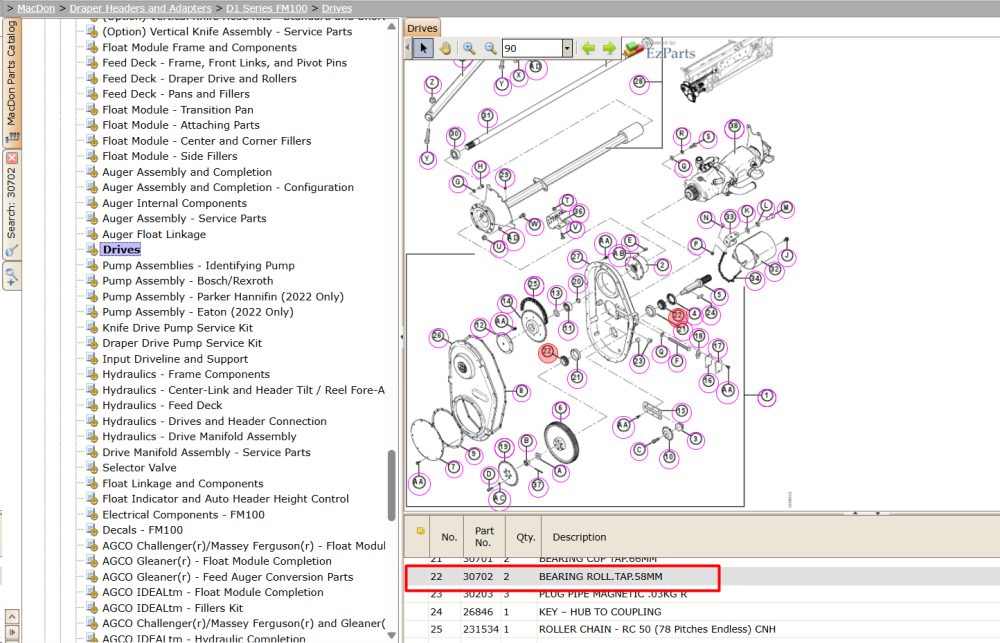Click page icon beside Selector Valve
Viewport: 1000px width, 643px height.
pos(92,468)
